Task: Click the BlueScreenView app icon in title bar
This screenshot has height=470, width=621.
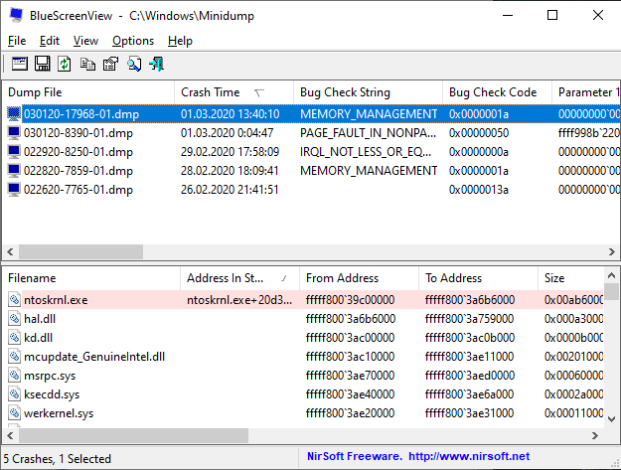Action: [x=16, y=15]
